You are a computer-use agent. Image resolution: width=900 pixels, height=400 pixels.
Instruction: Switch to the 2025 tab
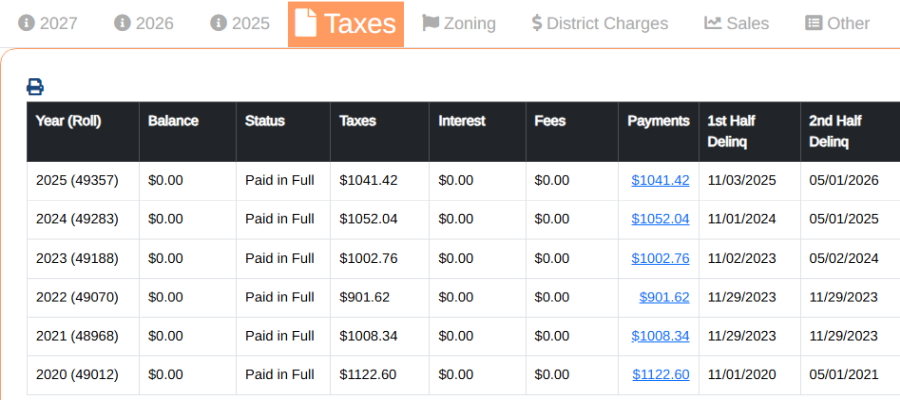pos(240,24)
